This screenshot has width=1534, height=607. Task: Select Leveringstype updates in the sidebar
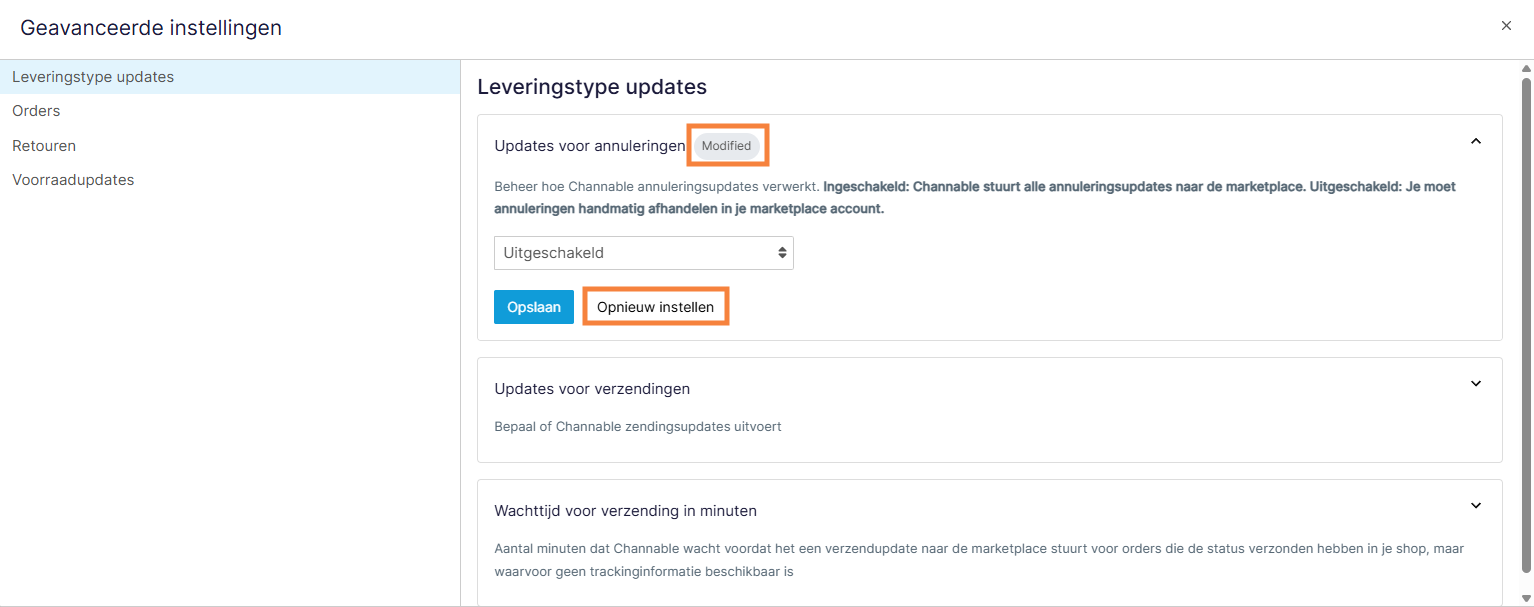point(93,75)
